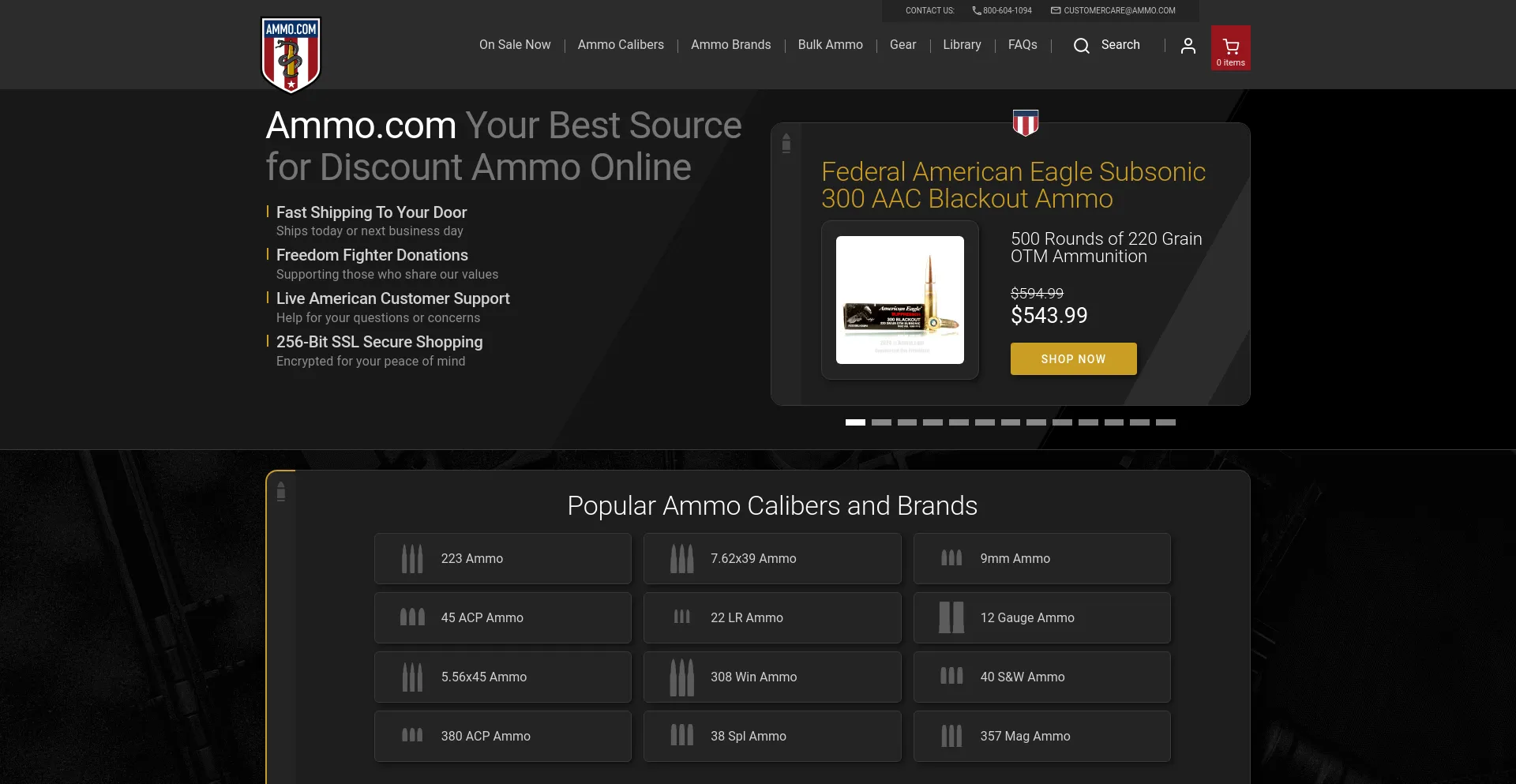
Task: Click the envelope email icon
Action: click(x=1056, y=10)
